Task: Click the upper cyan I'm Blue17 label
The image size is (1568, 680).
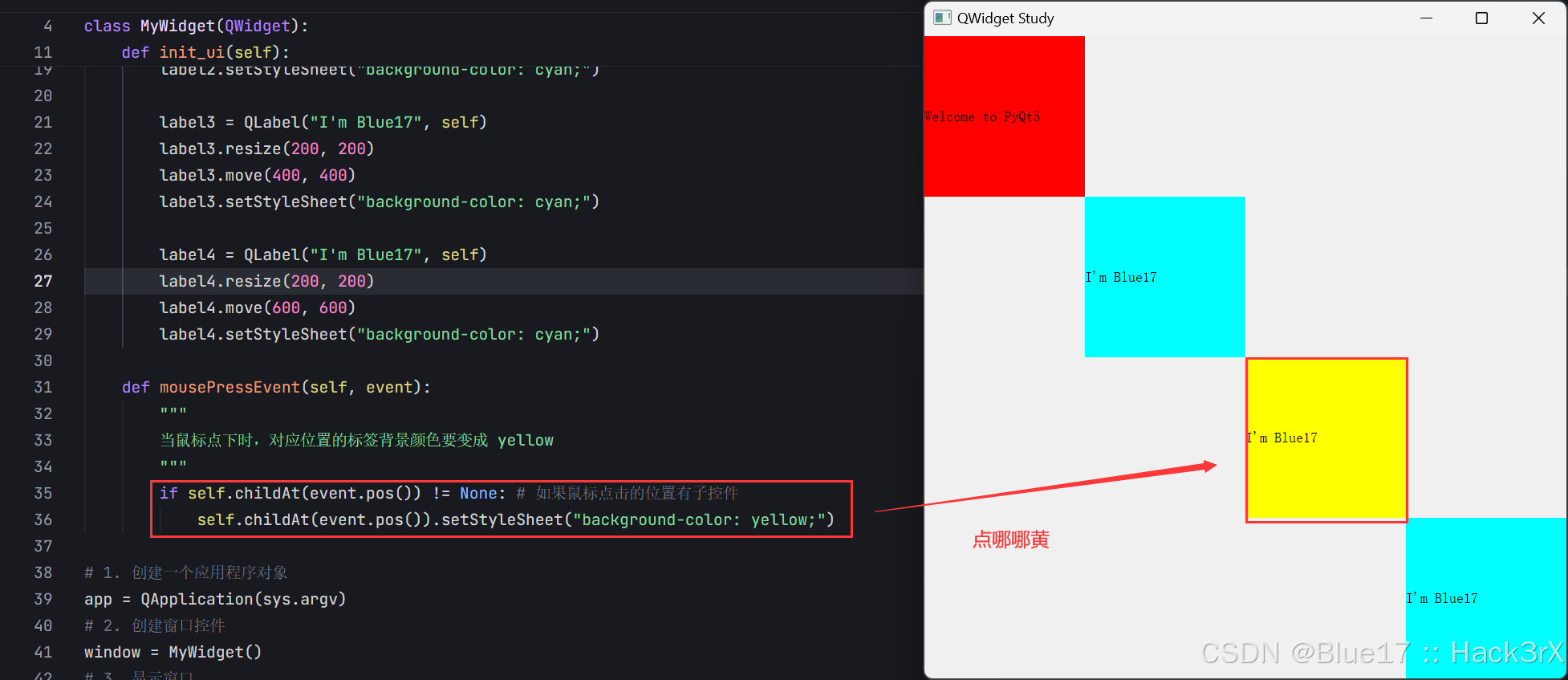Action: click(1164, 277)
